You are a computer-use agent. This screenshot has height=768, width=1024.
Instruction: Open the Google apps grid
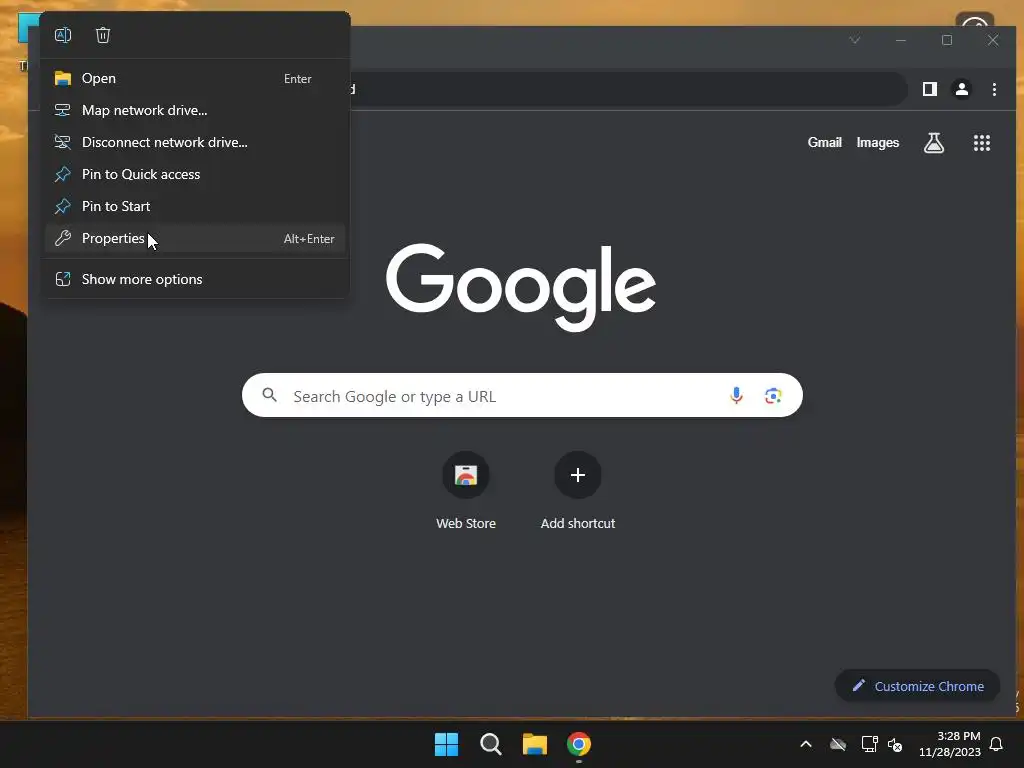982,142
